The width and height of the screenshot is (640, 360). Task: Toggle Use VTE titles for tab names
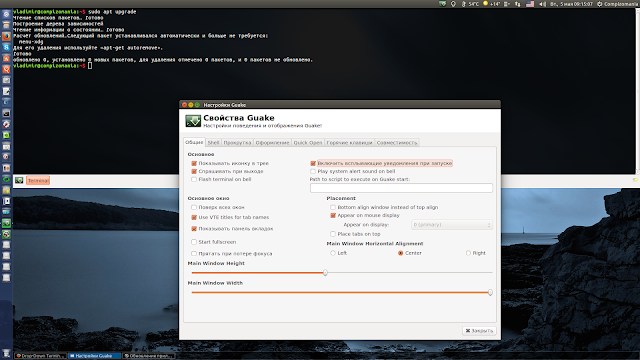[194, 217]
